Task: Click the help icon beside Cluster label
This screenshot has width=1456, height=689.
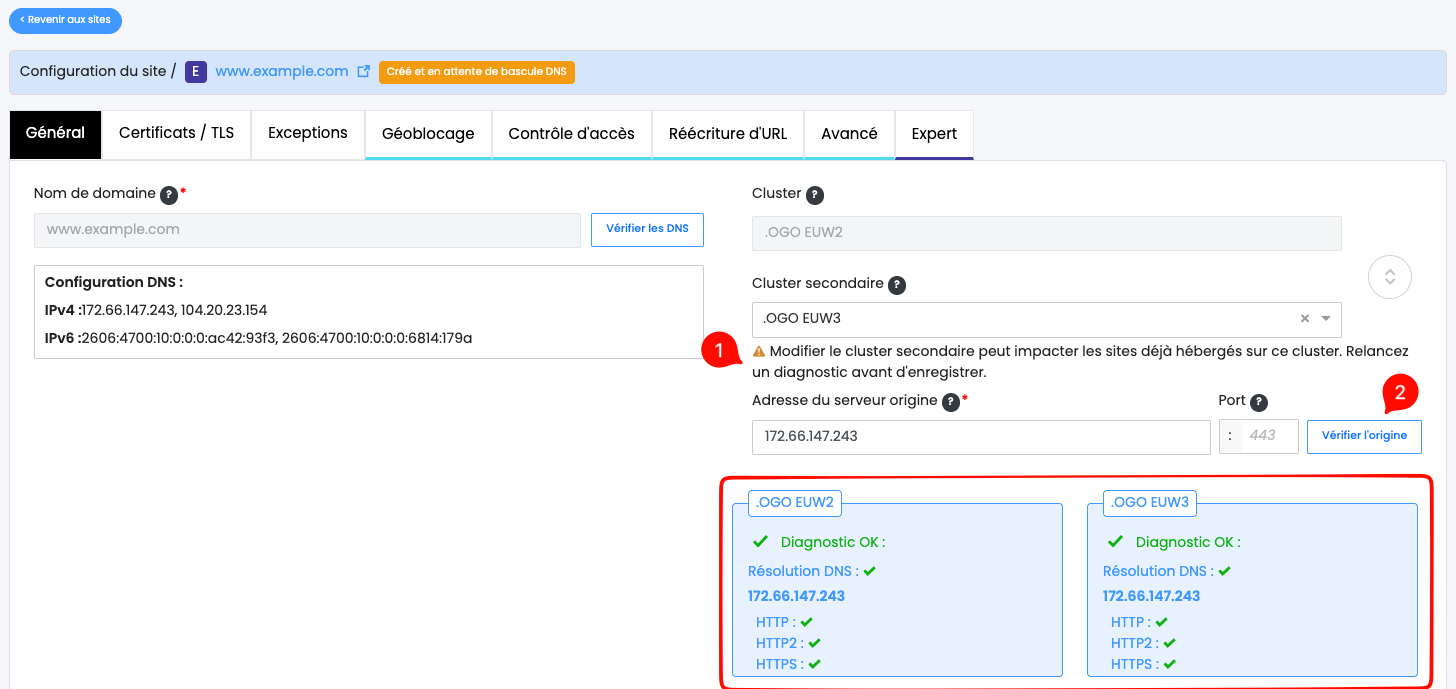Action: [815, 195]
